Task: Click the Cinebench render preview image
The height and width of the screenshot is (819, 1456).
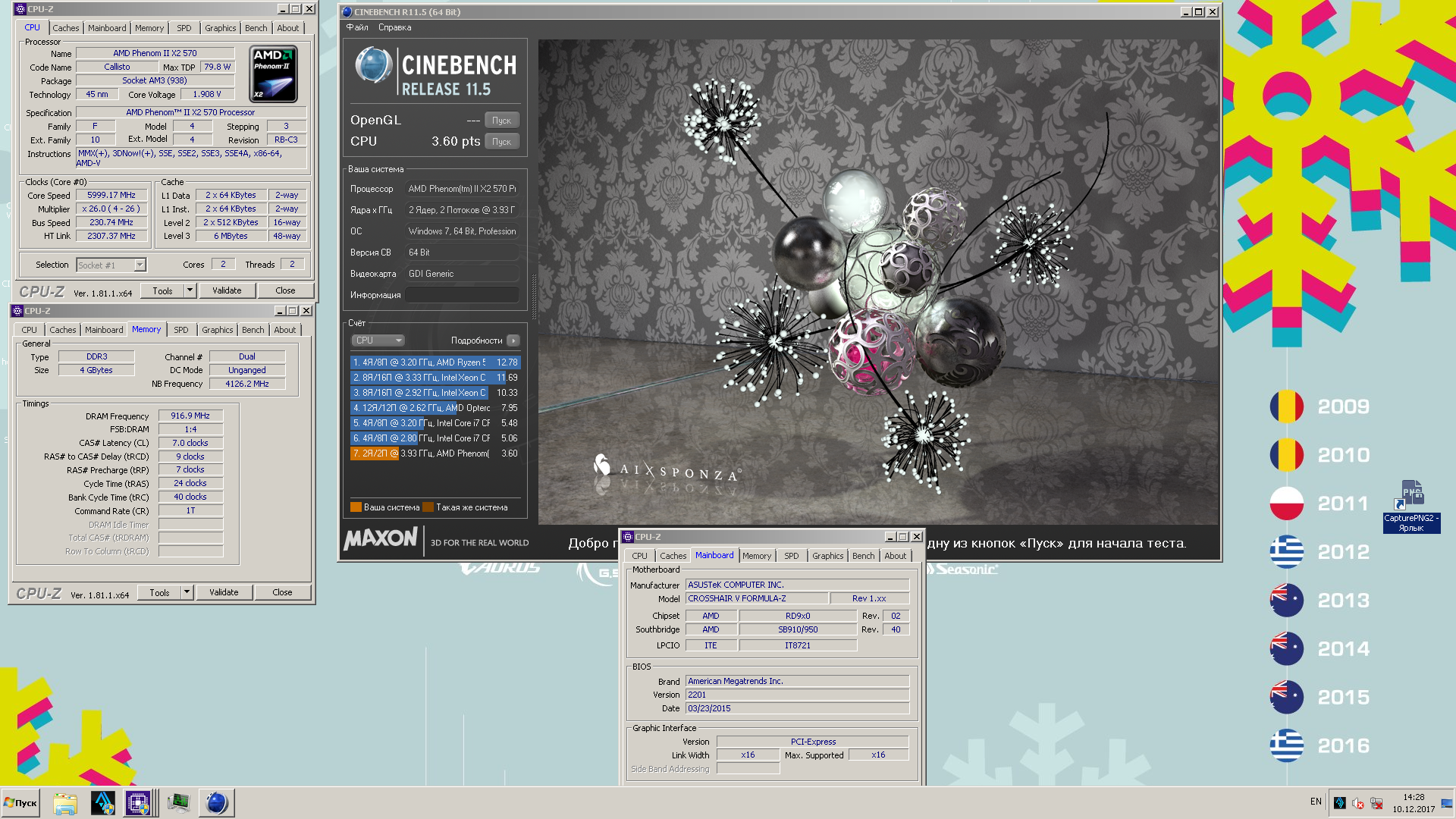Action: (x=878, y=281)
